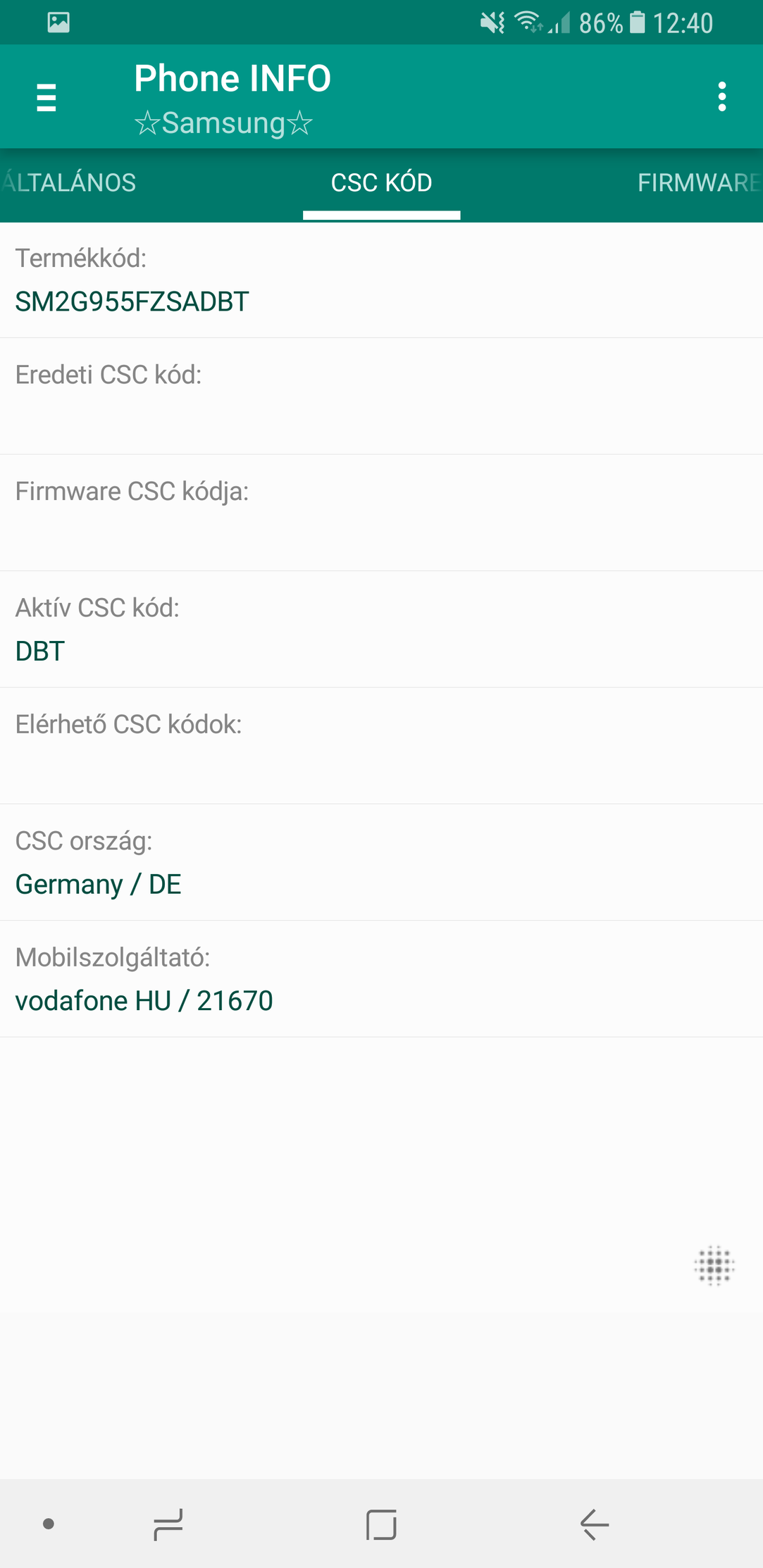Open the three-dot overflow menu
This screenshot has width=763, height=1568.
[x=721, y=97]
